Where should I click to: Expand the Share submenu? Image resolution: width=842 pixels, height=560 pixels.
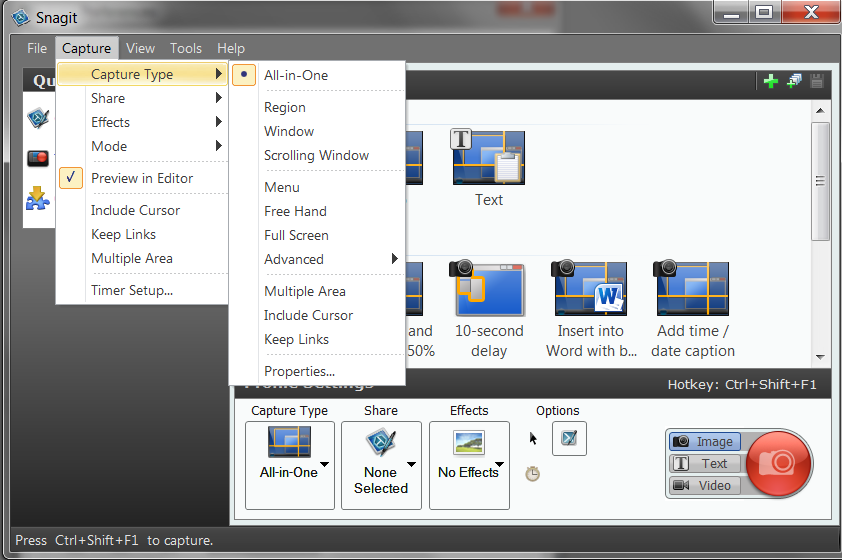142,98
